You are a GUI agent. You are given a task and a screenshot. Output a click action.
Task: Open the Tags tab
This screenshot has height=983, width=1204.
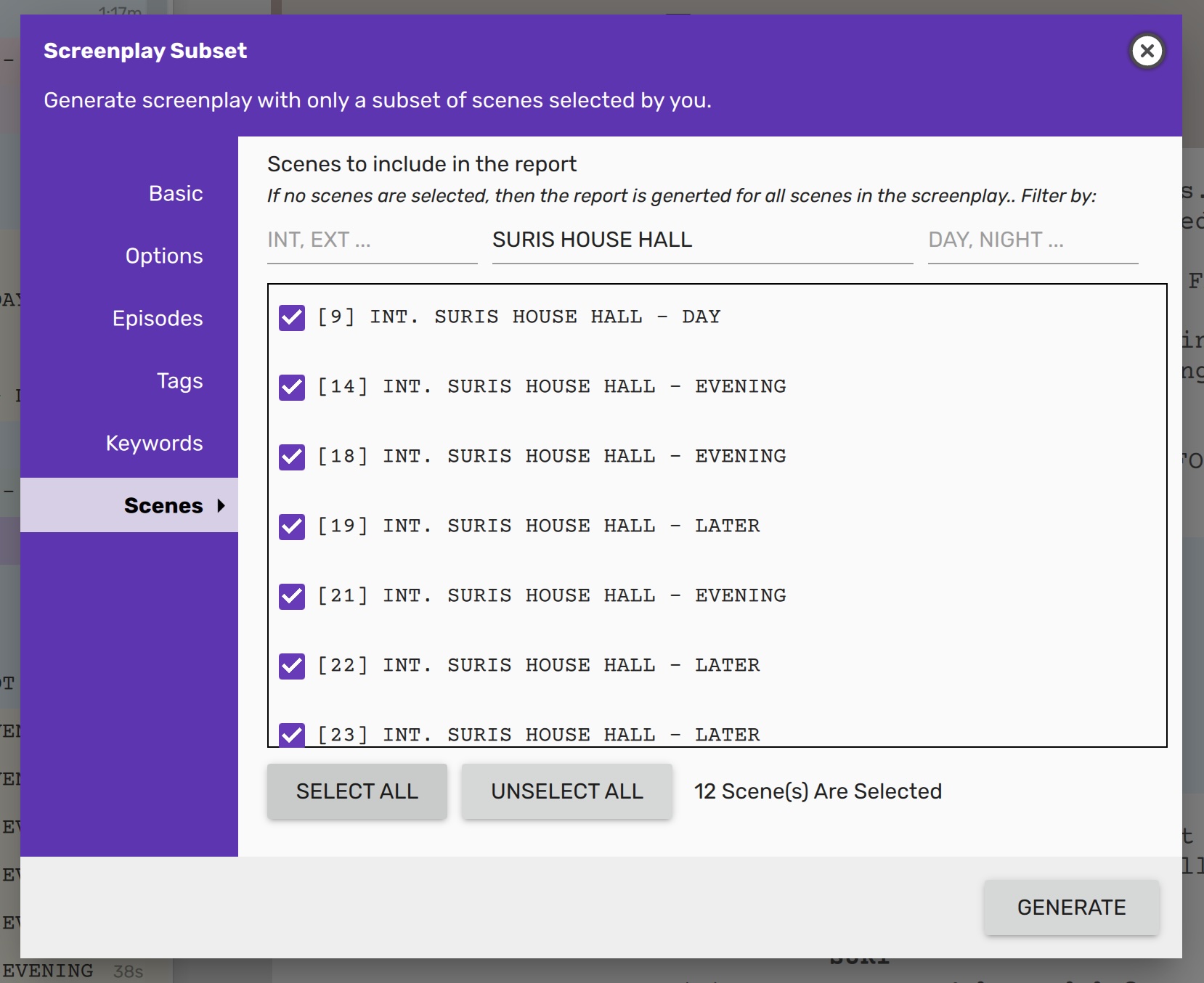point(179,381)
